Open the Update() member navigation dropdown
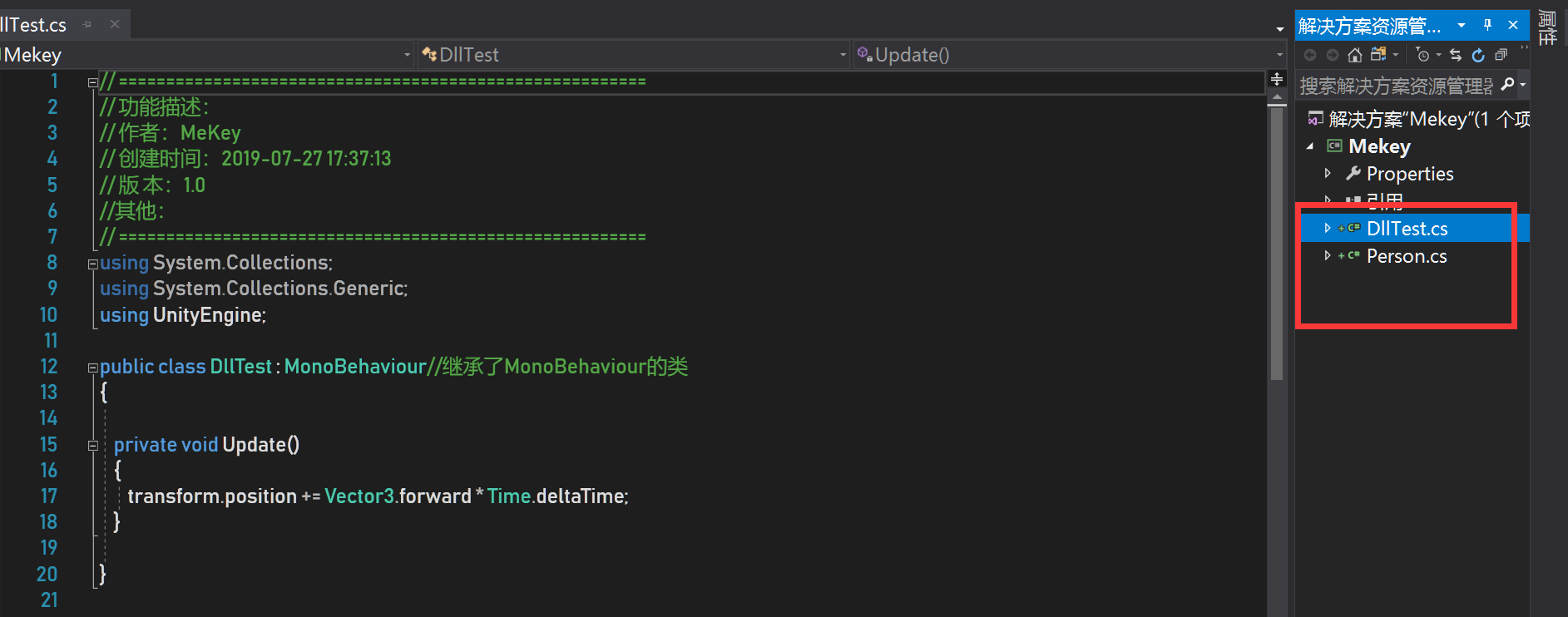 click(x=1279, y=55)
